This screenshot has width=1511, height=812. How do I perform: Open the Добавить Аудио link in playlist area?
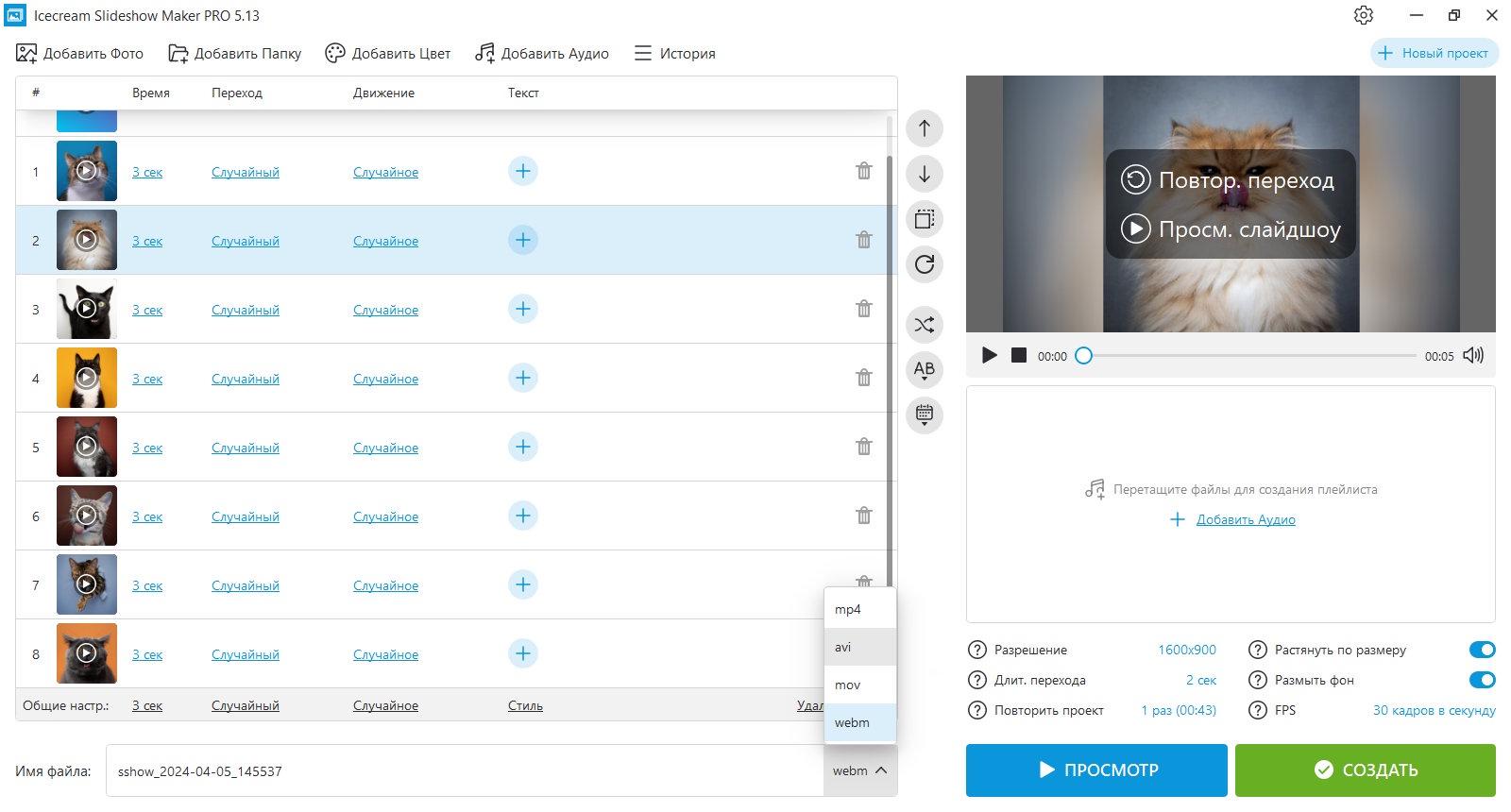click(x=1245, y=519)
